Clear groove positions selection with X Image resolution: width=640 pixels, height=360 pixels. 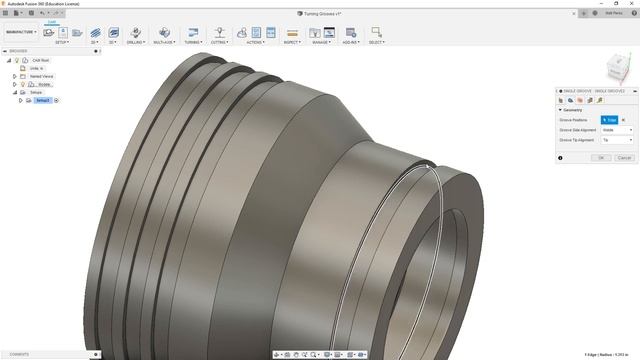tap(623, 120)
